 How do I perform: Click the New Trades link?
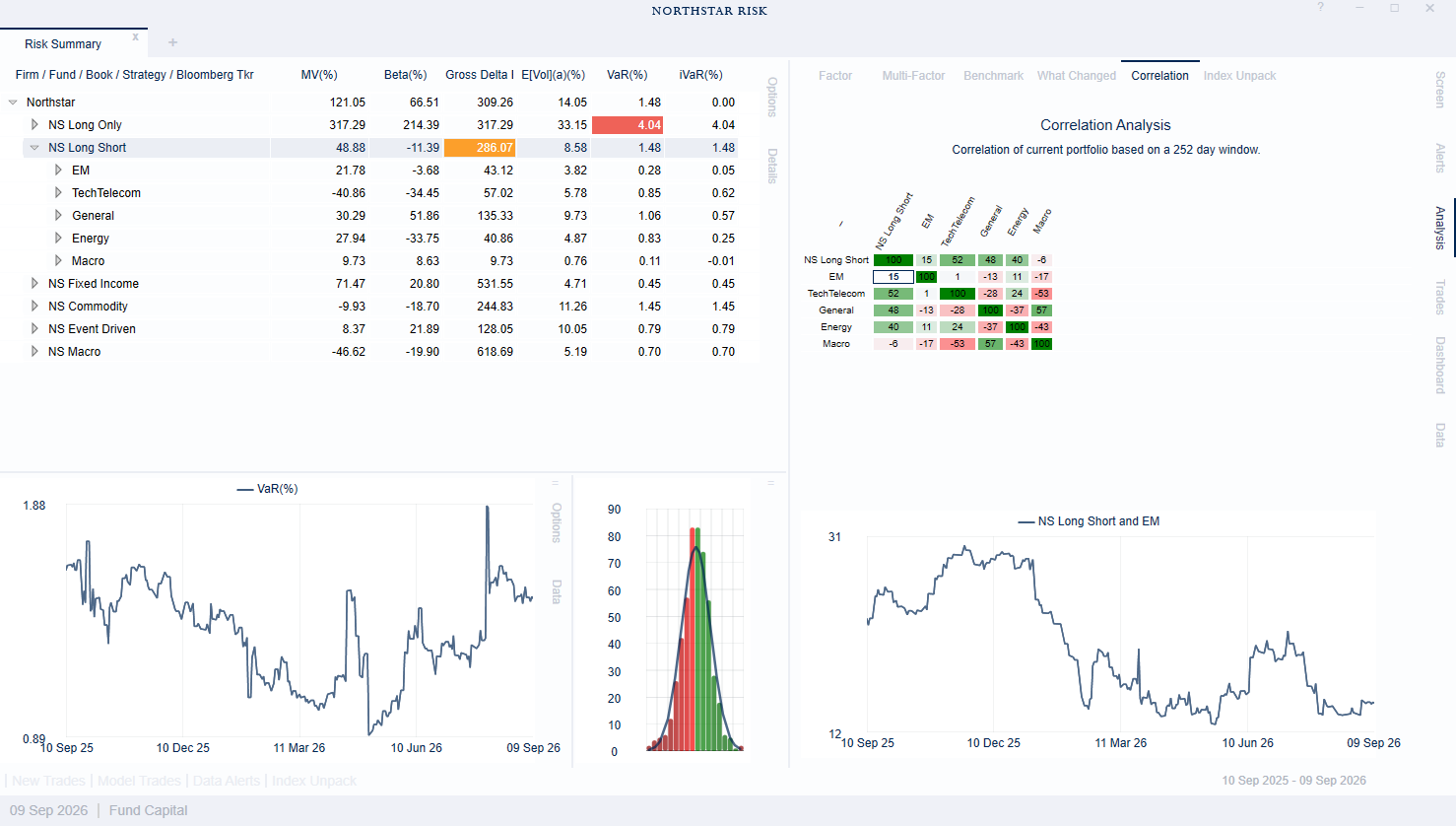(x=48, y=781)
